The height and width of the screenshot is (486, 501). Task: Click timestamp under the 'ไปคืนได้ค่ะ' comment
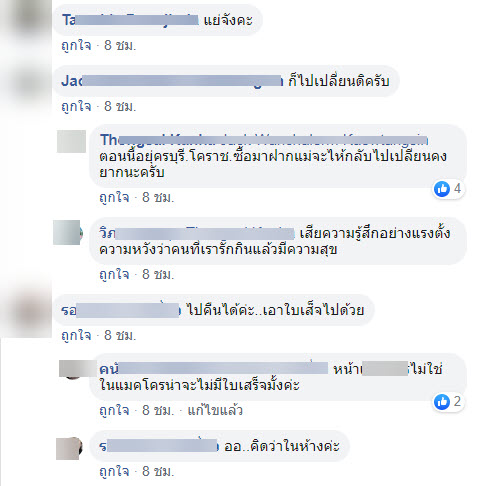point(120,335)
